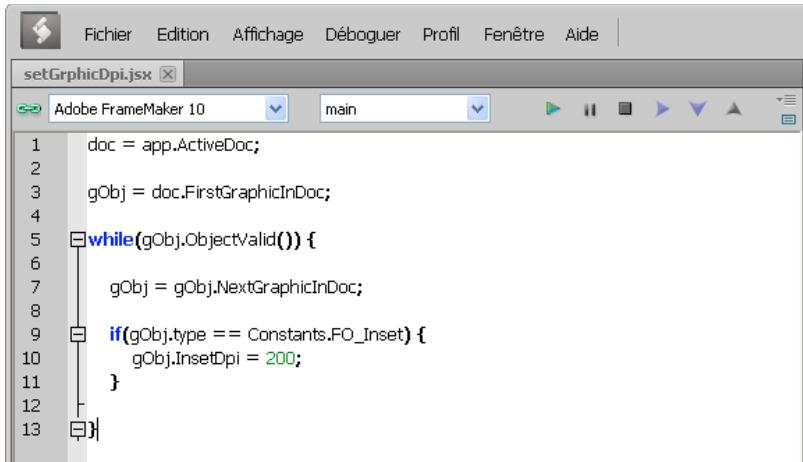The image size is (803, 462).
Task: Pause script execution
Action: pyautogui.click(x=589, y=109)
